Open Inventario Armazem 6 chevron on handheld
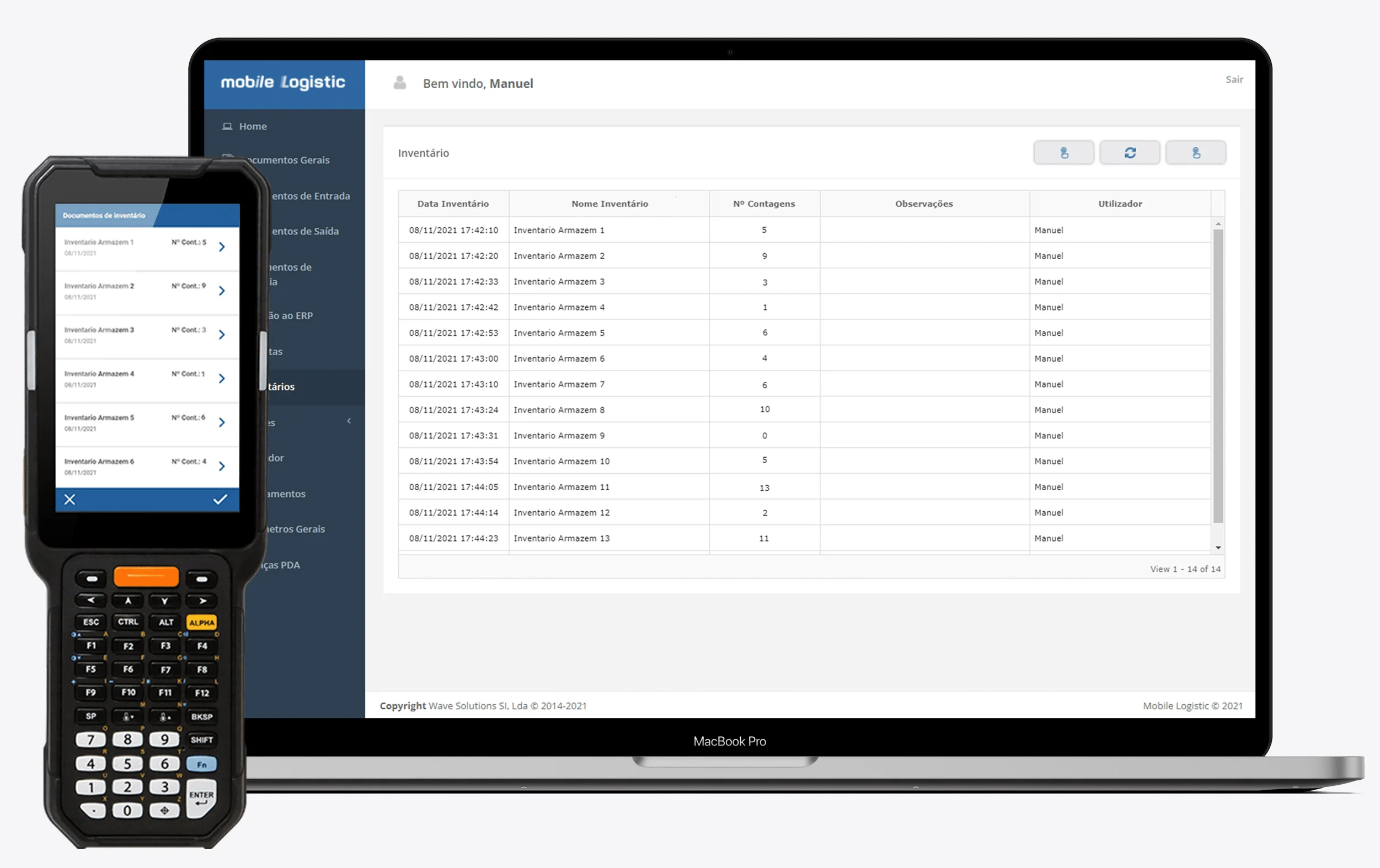The image size is (1380, 868). pyautogui.click(x=222, y=467)
